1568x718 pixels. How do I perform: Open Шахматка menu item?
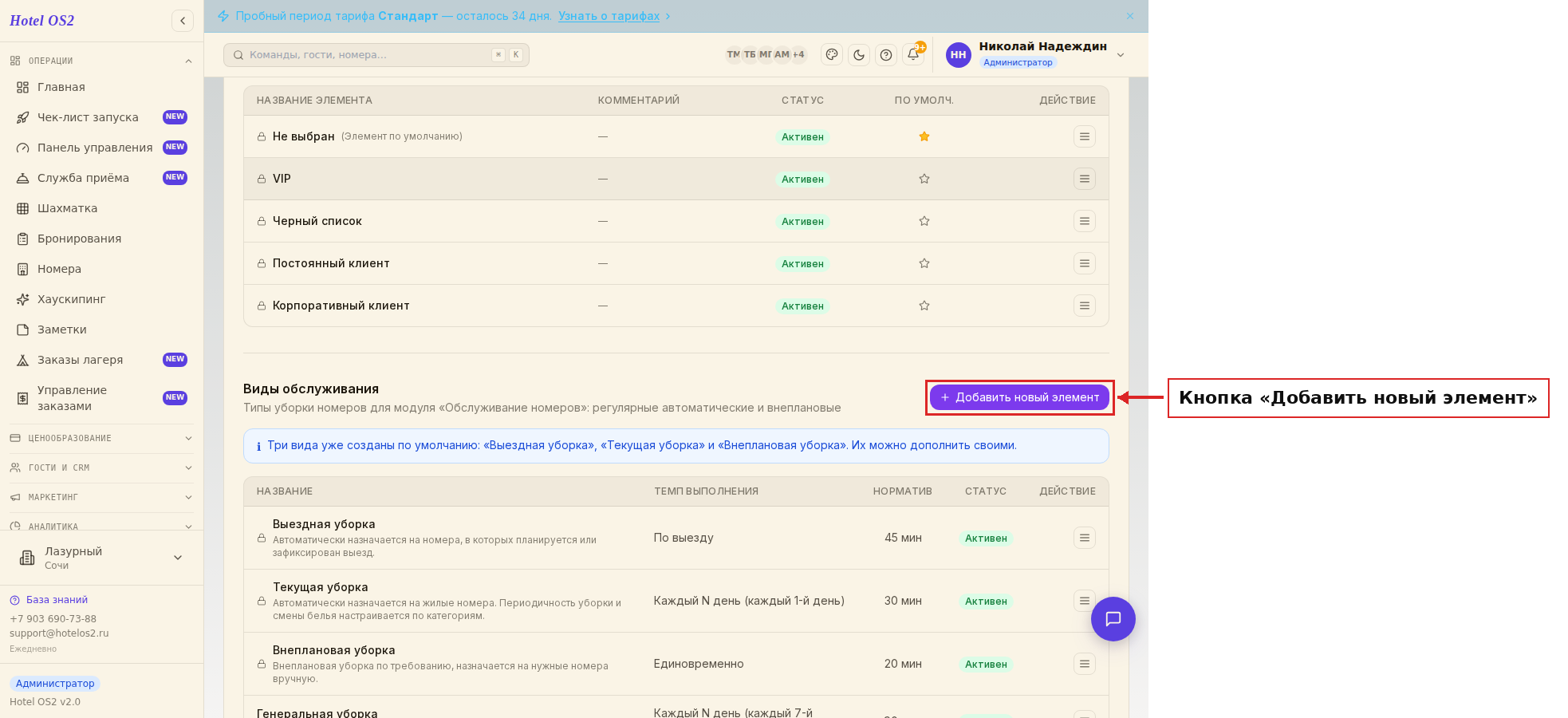(101, 208)
